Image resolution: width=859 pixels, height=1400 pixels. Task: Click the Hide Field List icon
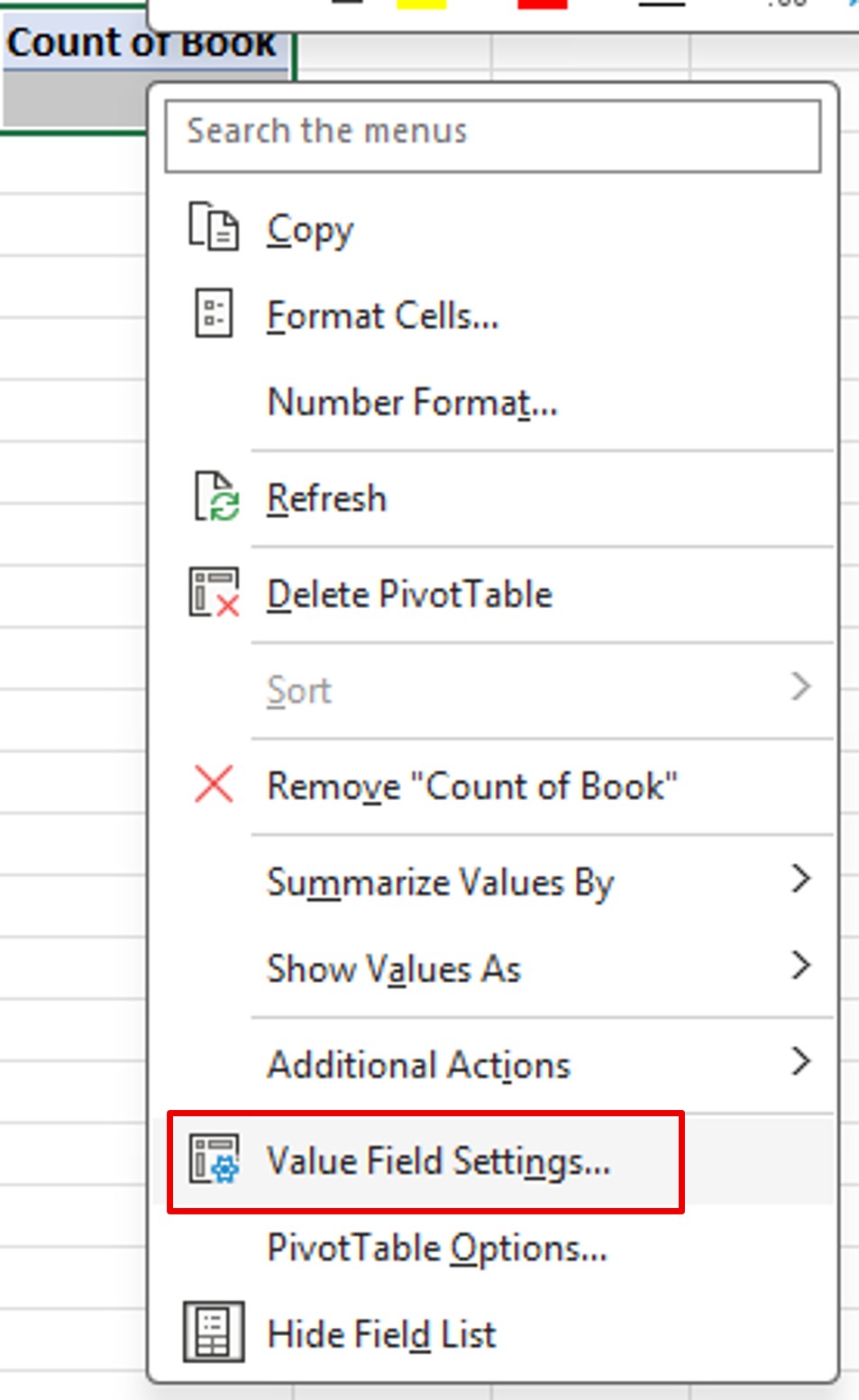pos(214,1332)
